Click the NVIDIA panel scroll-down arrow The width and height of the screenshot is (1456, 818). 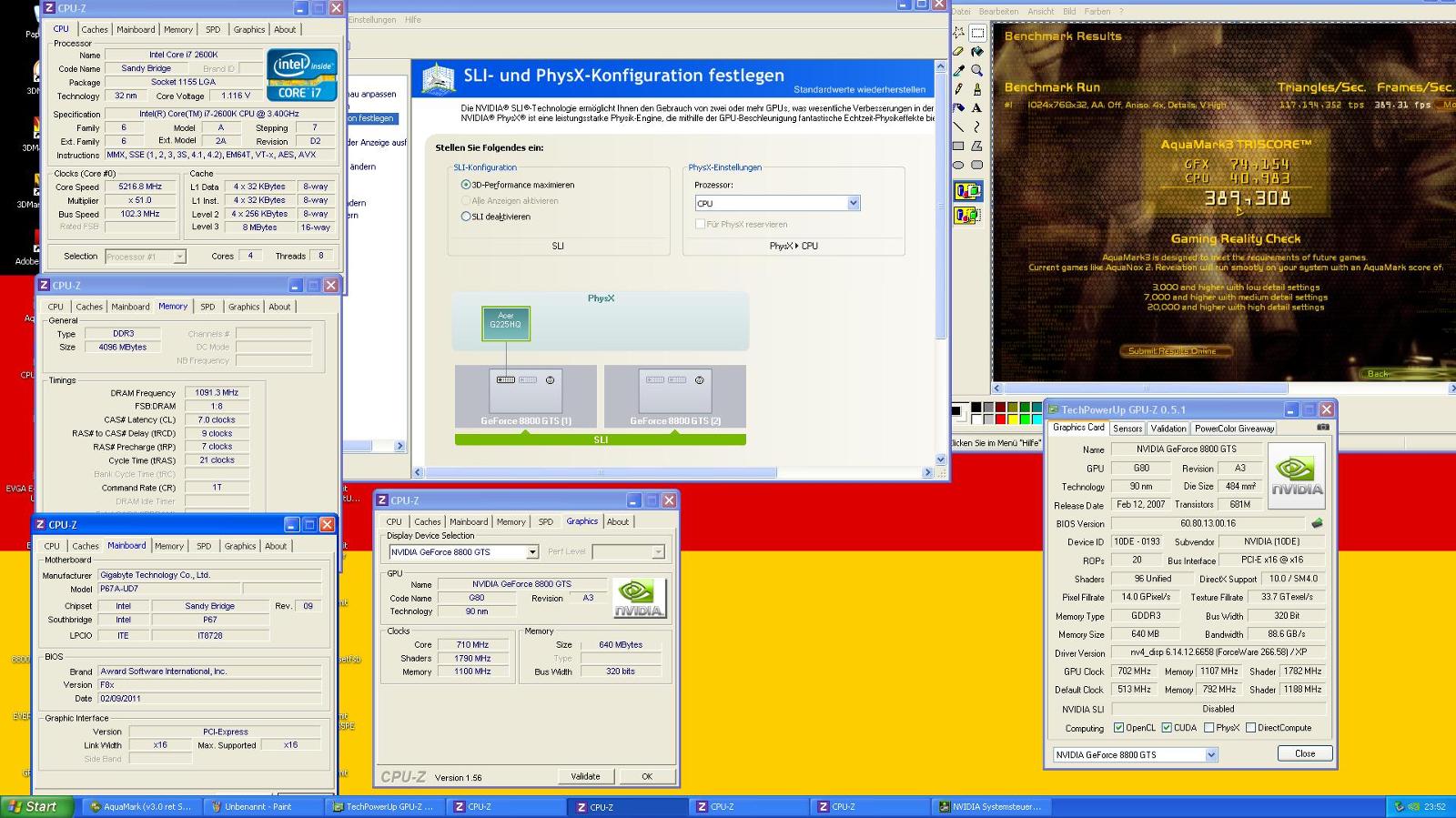(941, 460)
